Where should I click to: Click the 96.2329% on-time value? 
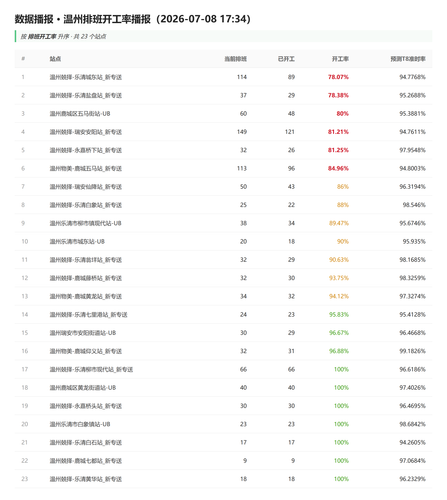[x=413, y=479]
